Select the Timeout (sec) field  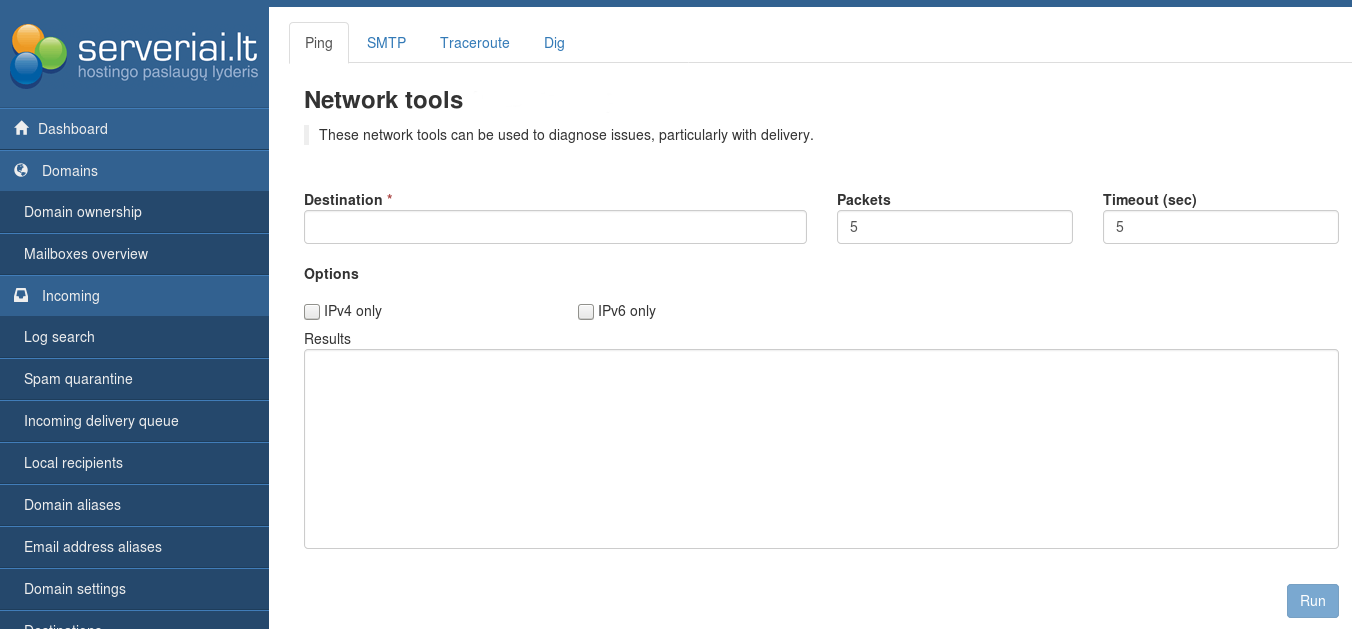click(x=1220, y=227)
